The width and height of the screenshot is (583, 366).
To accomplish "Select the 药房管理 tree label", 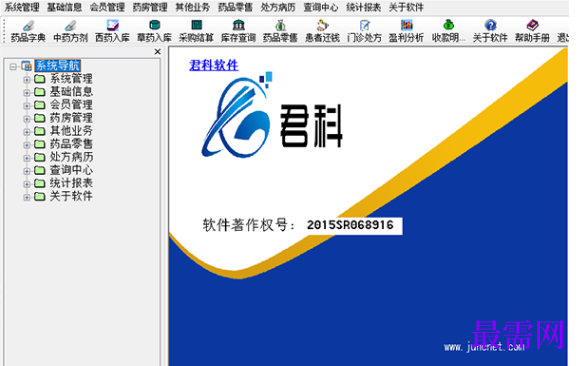I will [x=71, y=118].
